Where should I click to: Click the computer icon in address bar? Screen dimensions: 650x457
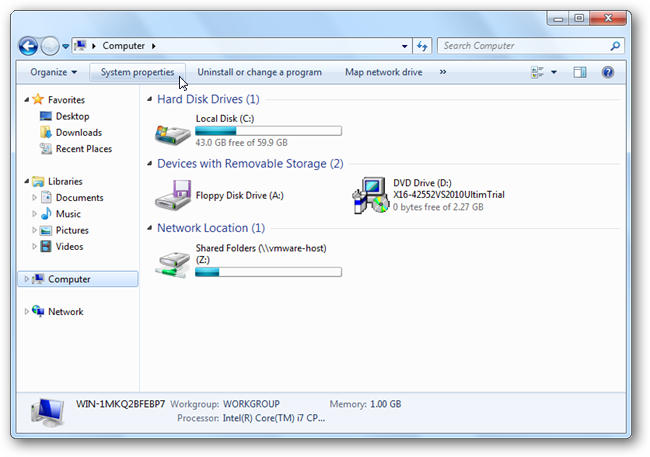coord(80,45)
